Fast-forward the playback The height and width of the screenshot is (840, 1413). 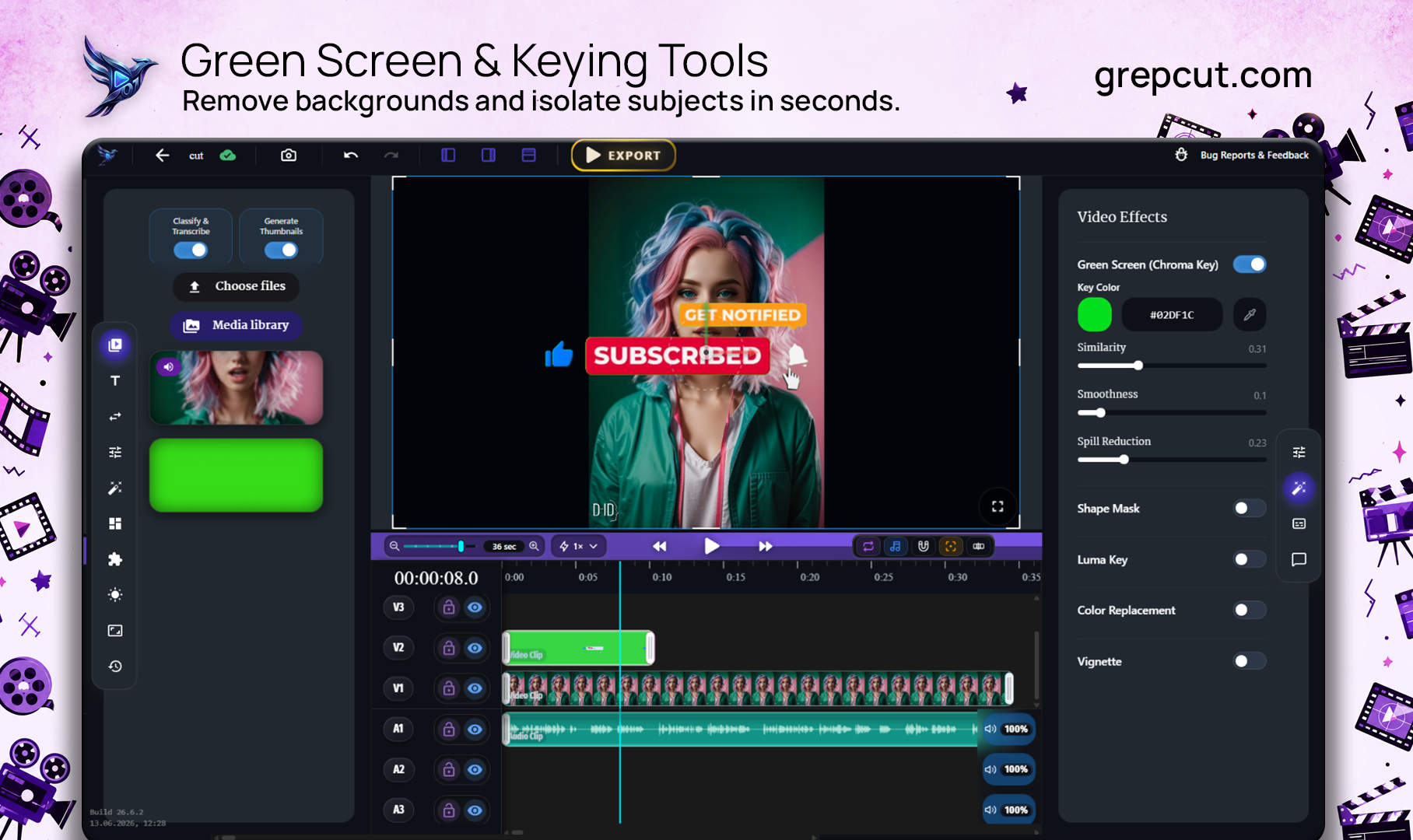click(x=766, y=546)
